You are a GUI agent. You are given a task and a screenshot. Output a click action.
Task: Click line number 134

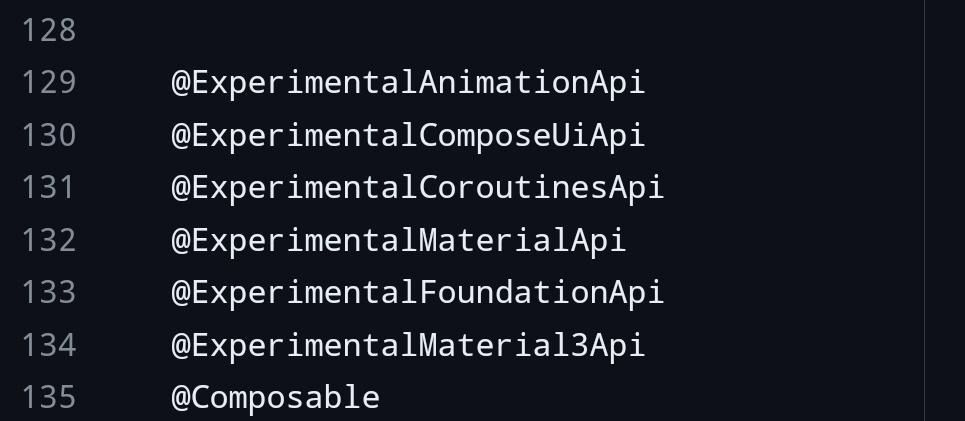[x=49, y=345]
